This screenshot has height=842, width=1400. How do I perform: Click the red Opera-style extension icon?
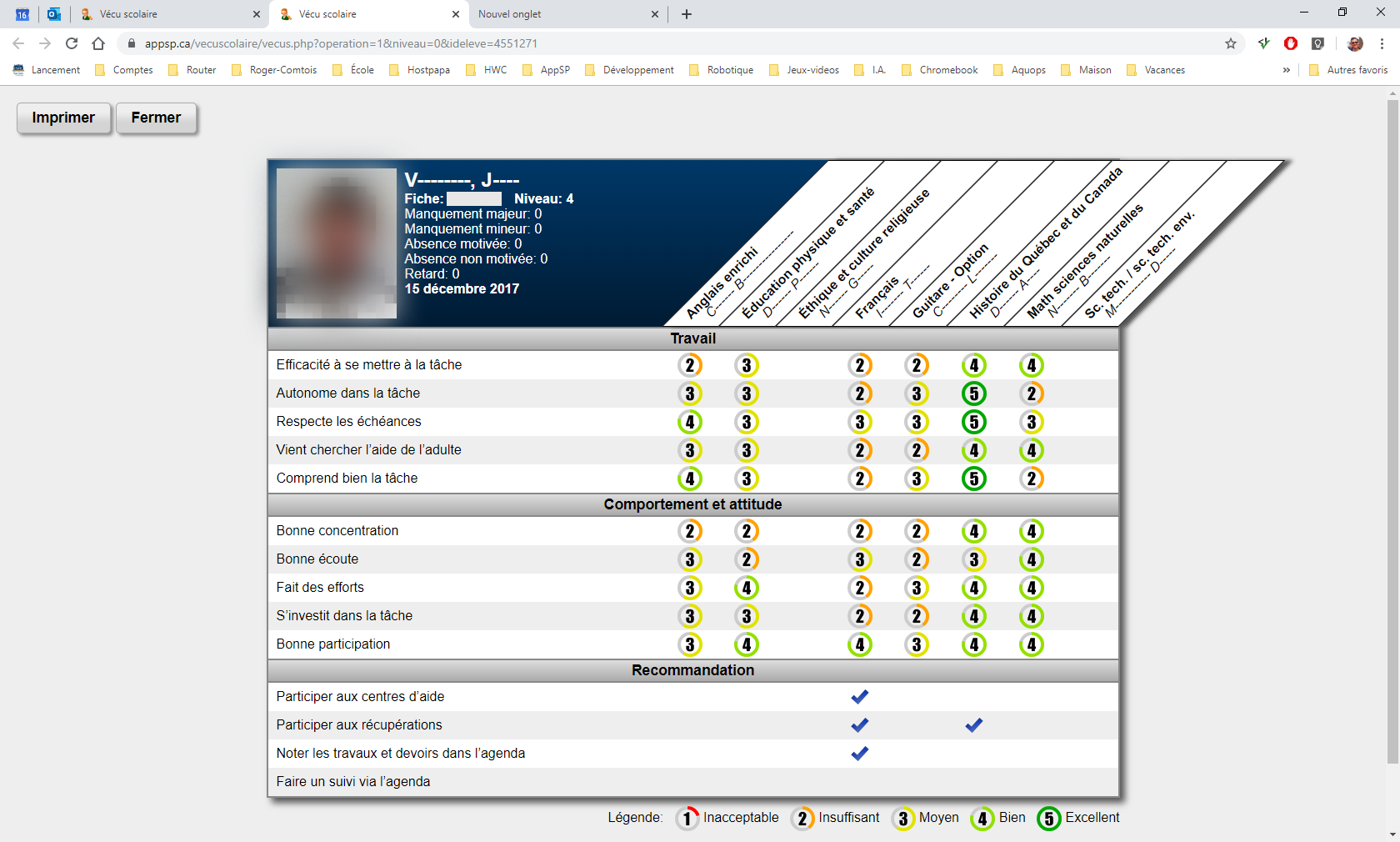(x=1291, y=43)
